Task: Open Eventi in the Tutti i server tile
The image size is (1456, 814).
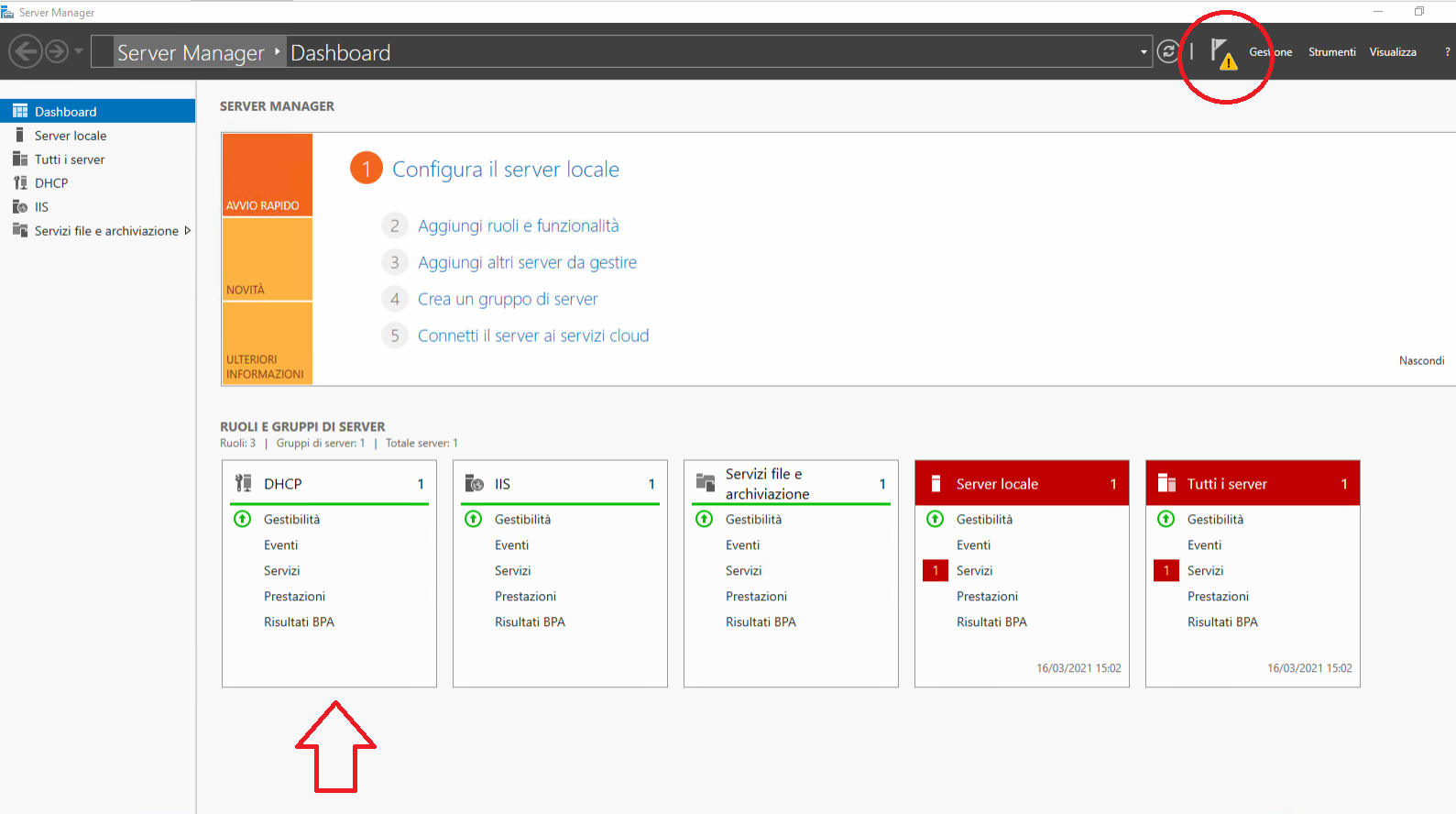Action: pos(1204,544)
